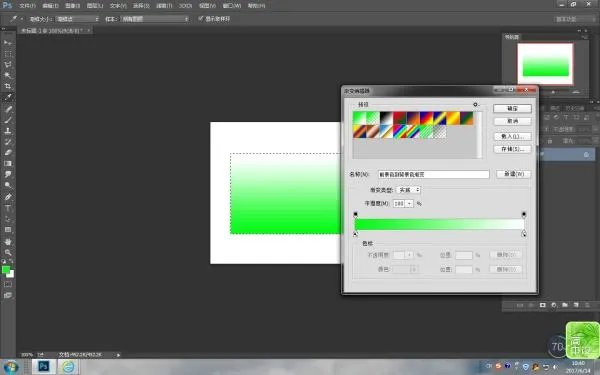The height and width of the screenshot is (375, 600).
Task: Select the Rectangular Marquee tool
Action: click(x=8, y=54)
